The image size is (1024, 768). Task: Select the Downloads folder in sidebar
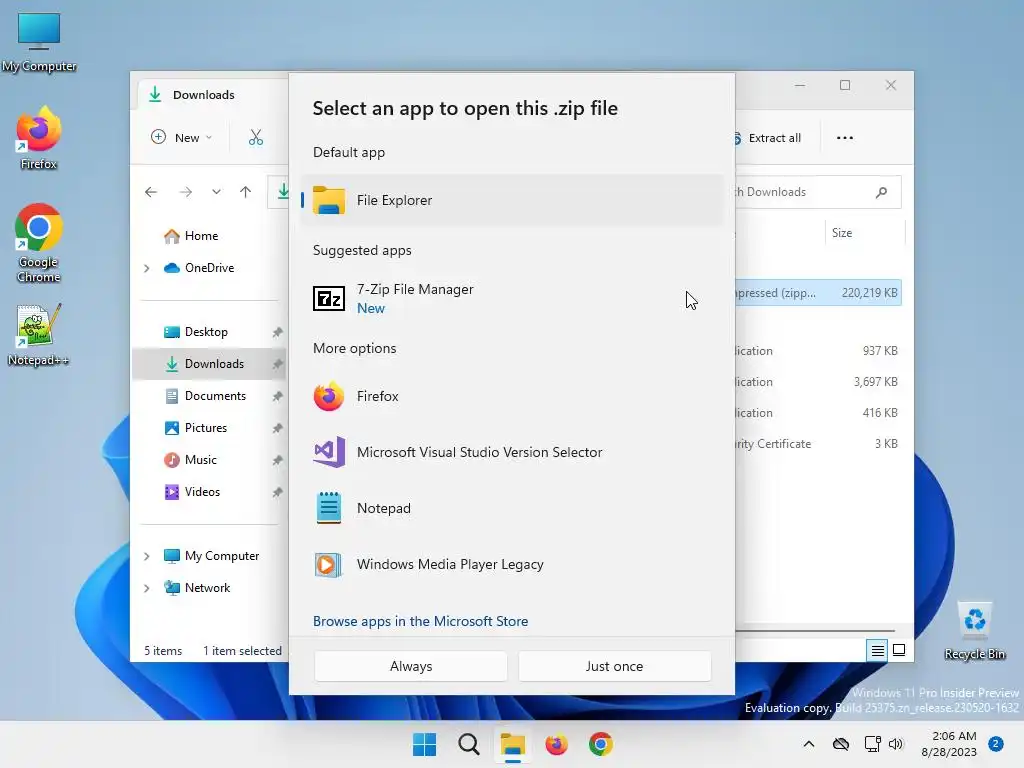point(210,364)
